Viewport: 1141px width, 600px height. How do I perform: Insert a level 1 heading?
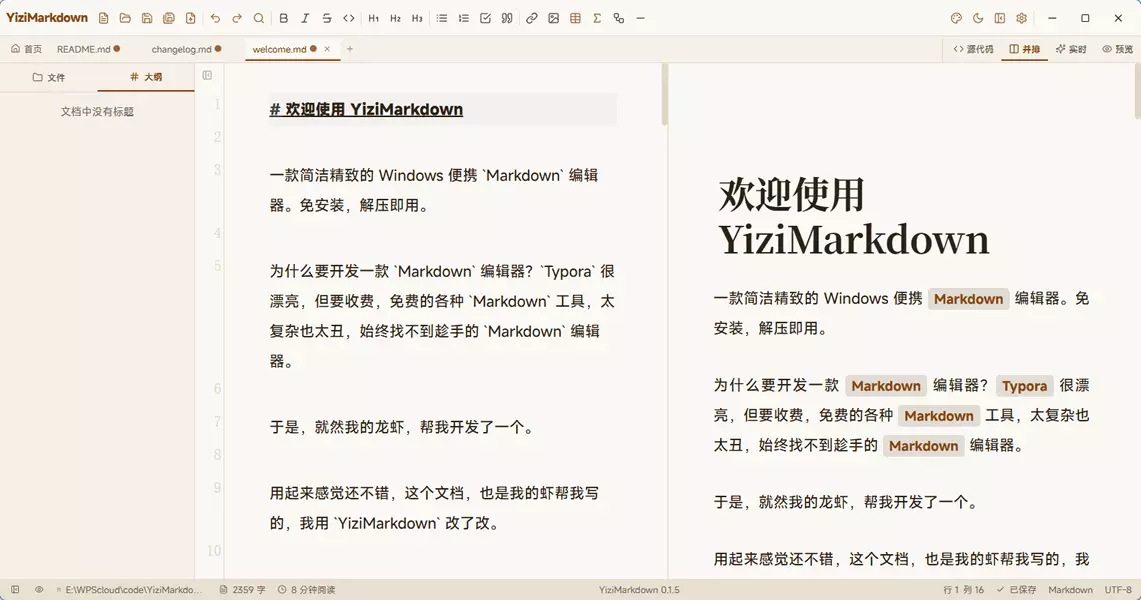(373, 18)
